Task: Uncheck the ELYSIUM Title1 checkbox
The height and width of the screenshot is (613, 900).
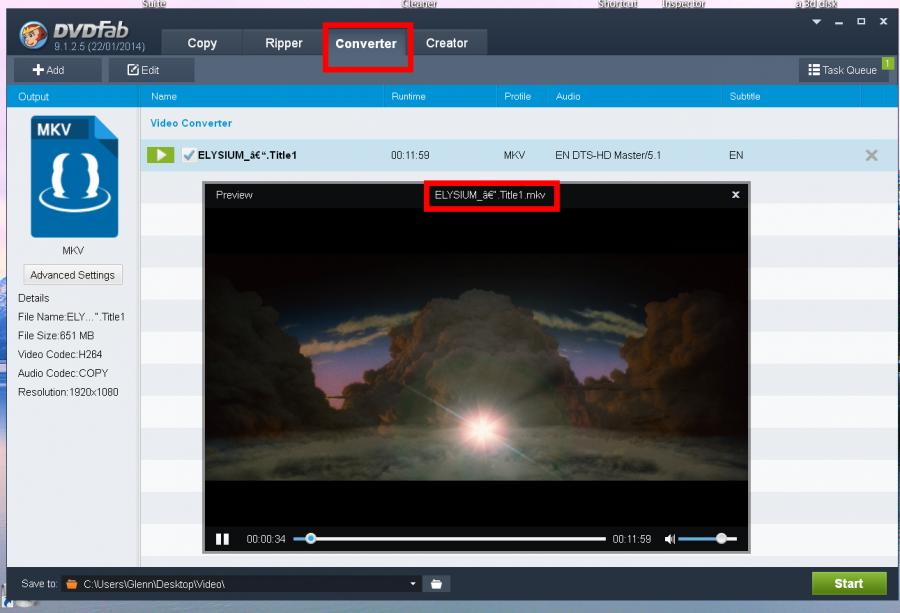Action: coord(188,155)
